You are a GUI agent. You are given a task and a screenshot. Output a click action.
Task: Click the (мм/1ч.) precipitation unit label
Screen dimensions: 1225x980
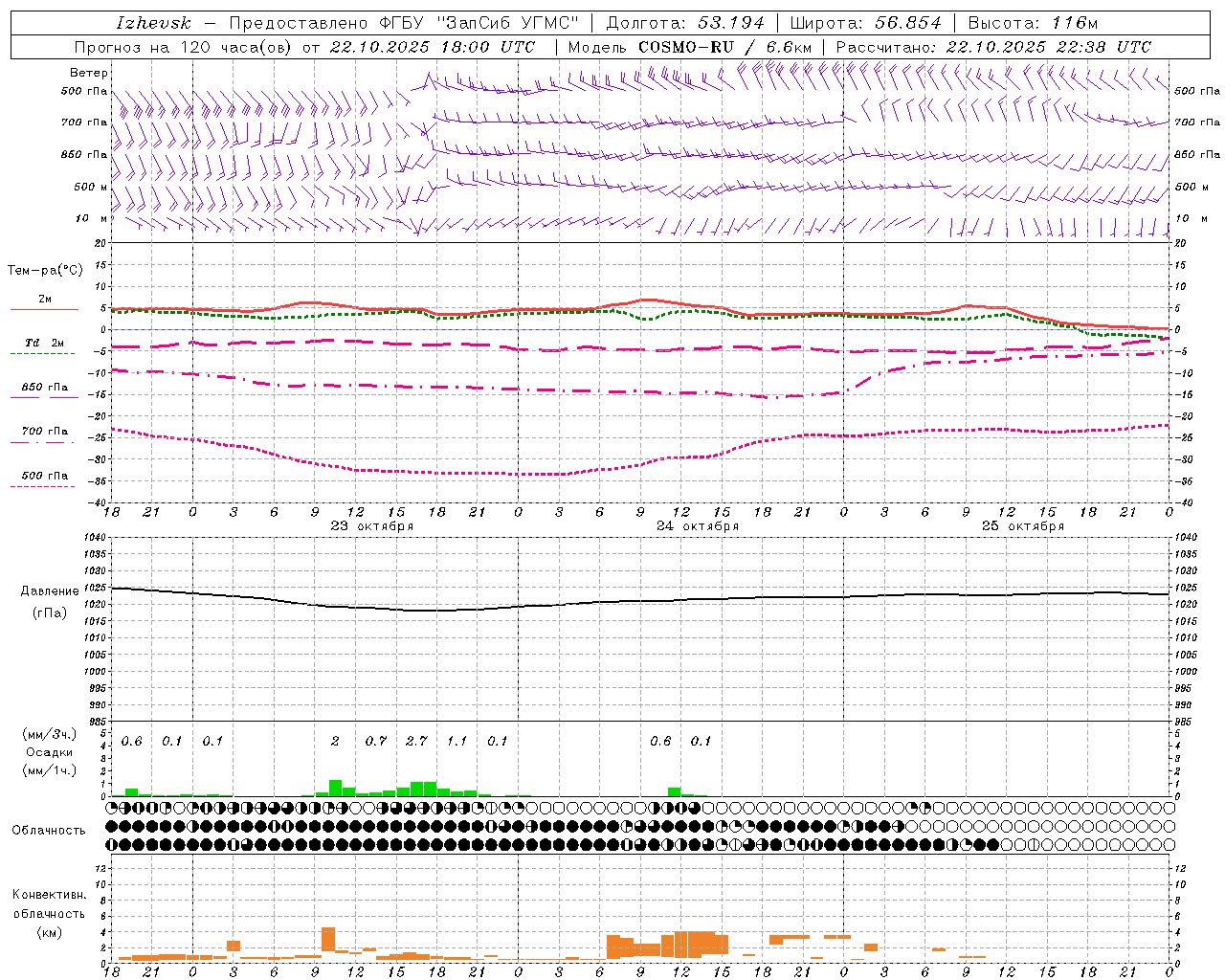click(50, 769)
